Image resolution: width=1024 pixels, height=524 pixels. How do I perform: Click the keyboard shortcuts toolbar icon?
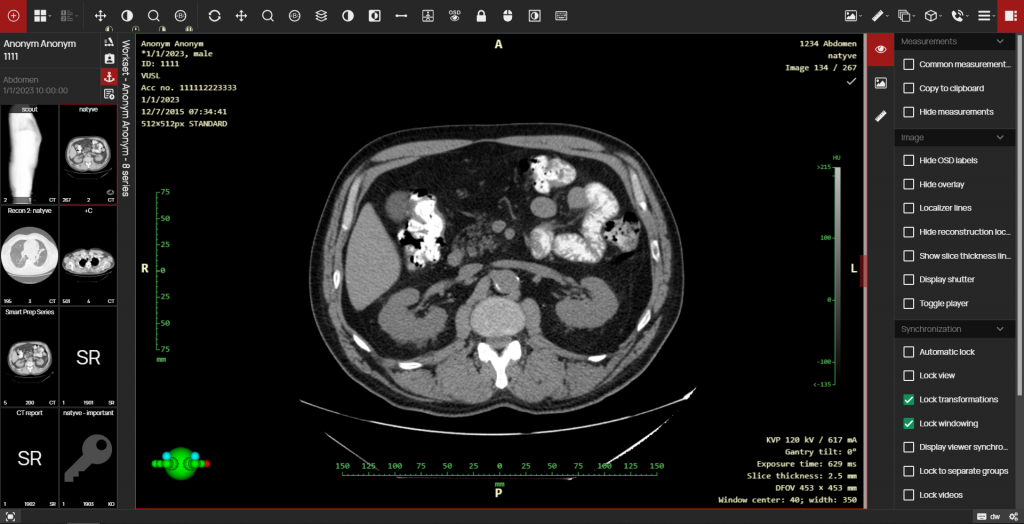coord(561,16)
